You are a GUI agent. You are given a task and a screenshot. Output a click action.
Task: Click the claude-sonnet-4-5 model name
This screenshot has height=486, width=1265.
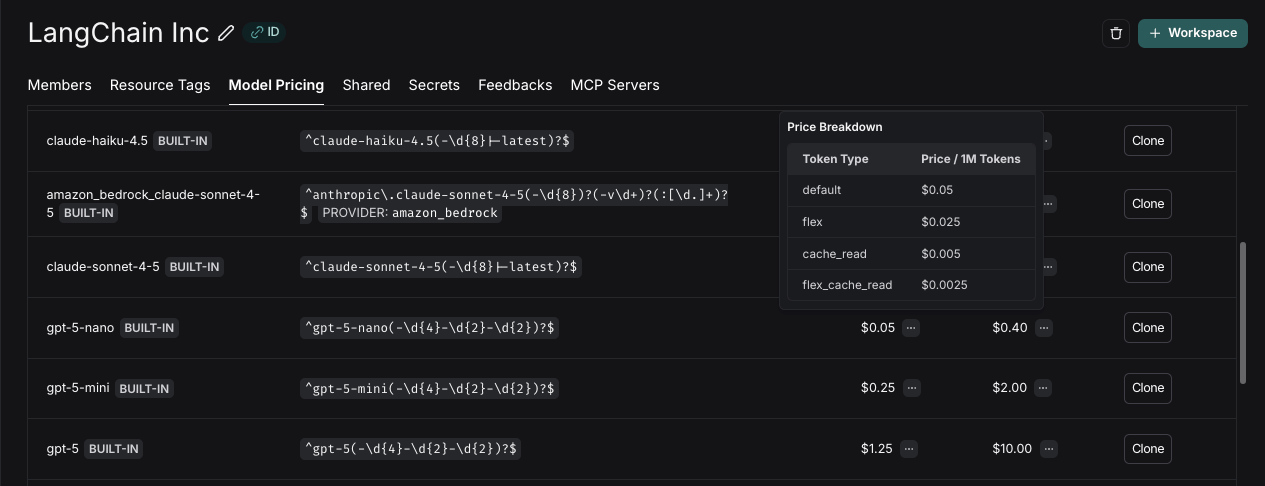point(103,267)
